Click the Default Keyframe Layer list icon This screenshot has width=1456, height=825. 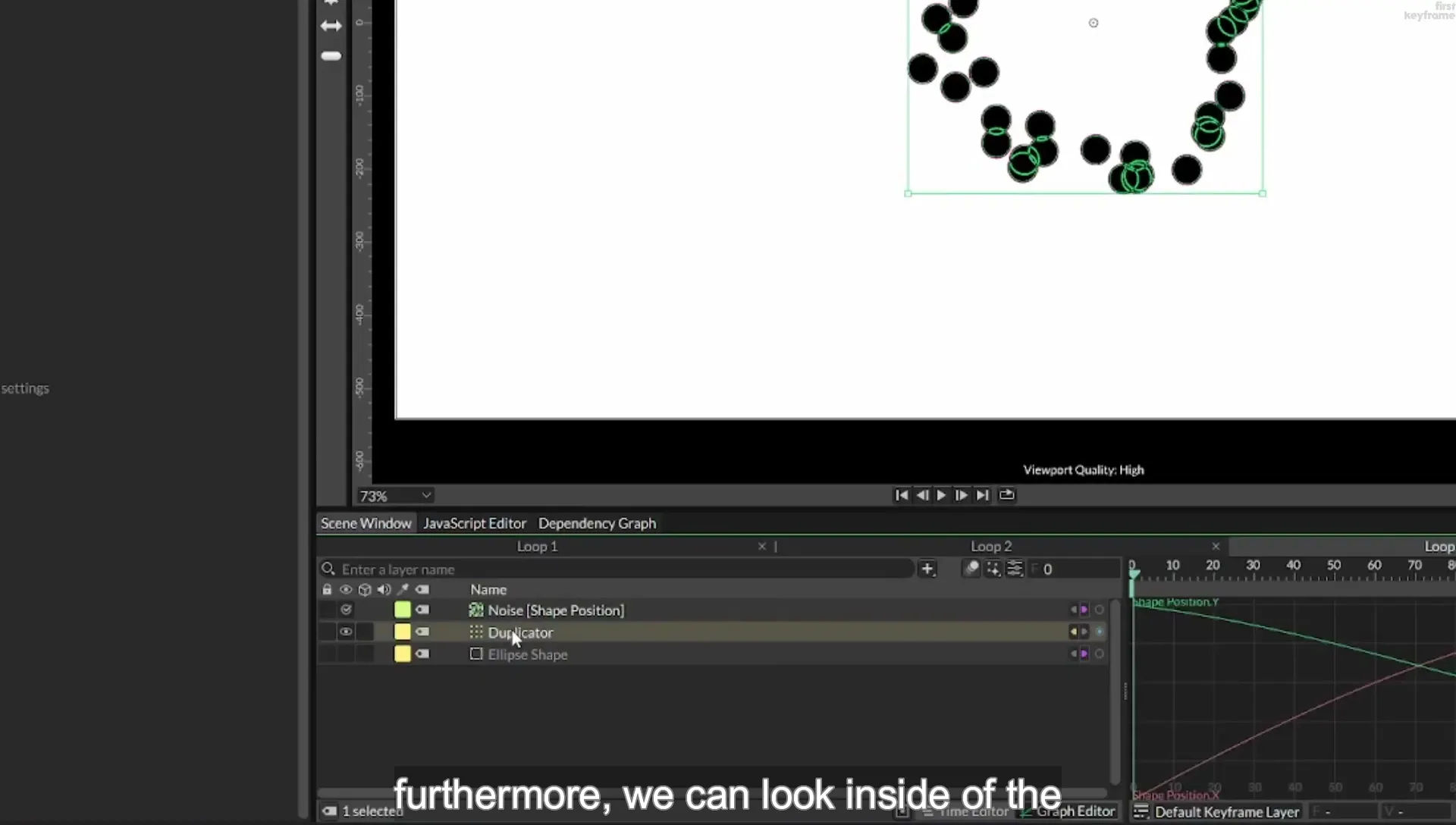pos(1141,812)
